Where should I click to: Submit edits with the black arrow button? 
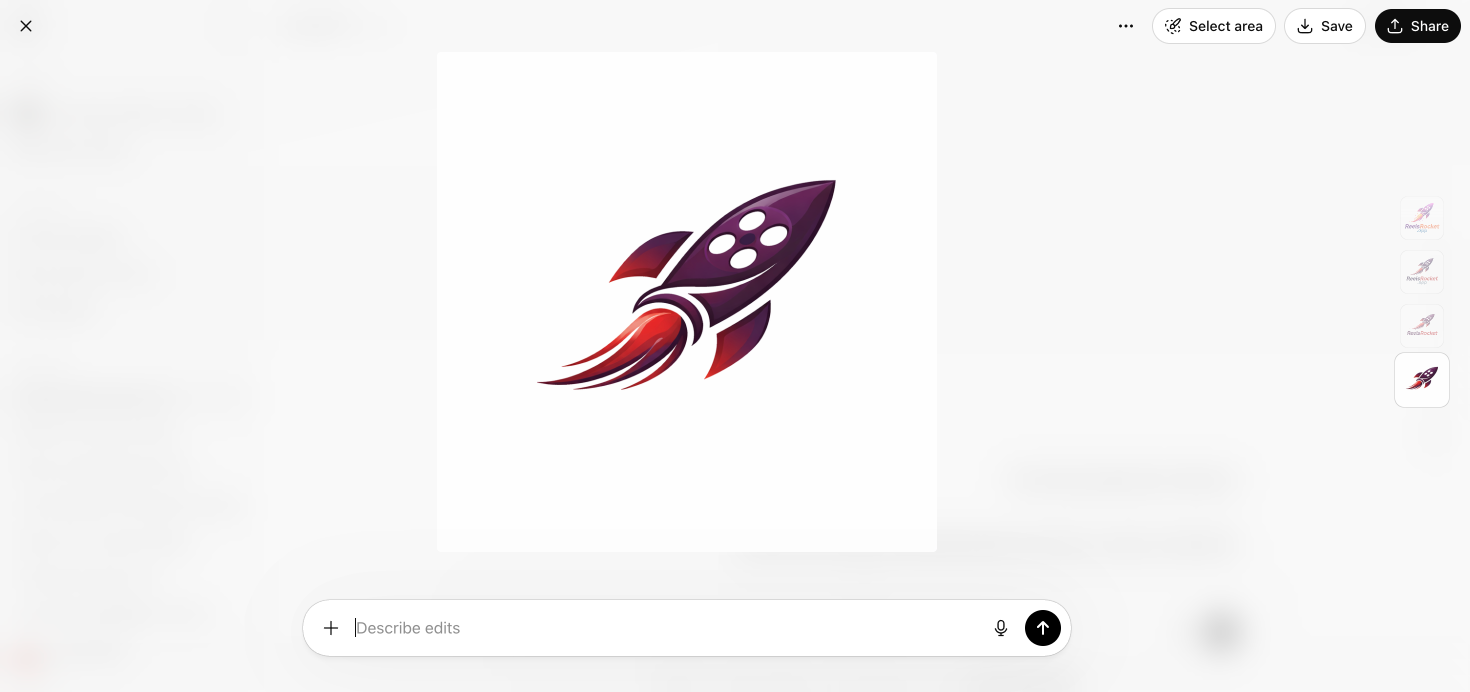click(x=1042, y=628)
